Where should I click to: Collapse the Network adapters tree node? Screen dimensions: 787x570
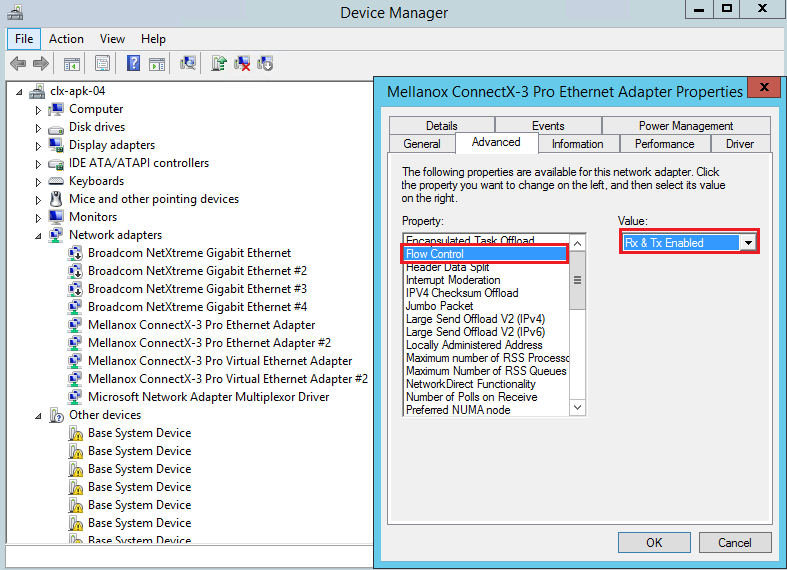(x=39, y=236)
